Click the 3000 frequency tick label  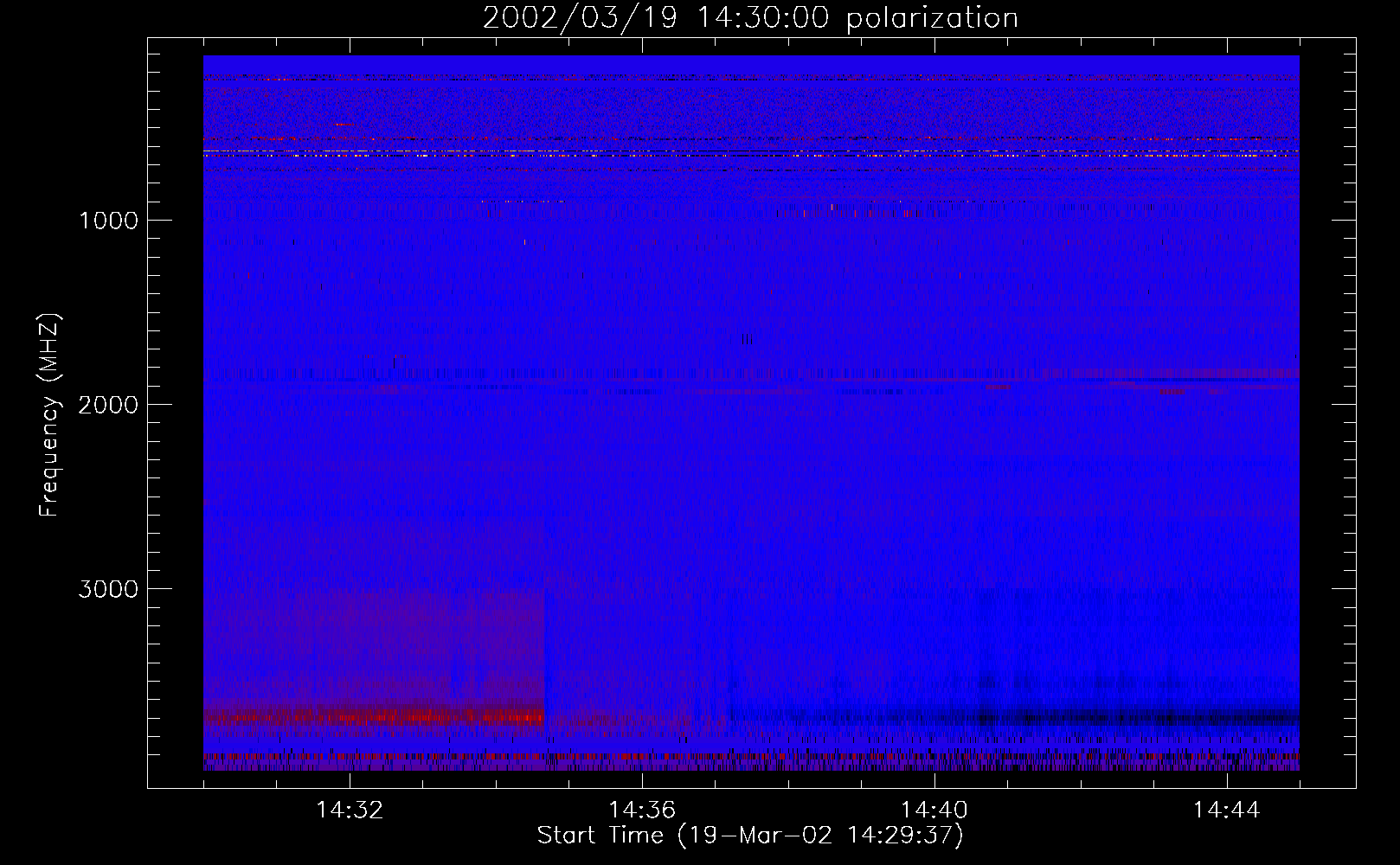click(108, 589)
